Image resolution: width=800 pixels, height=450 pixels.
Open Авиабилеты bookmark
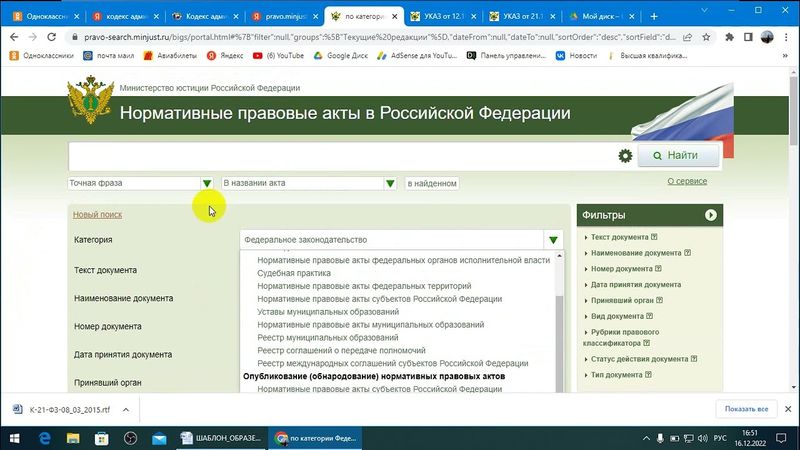tap(170, 56)
